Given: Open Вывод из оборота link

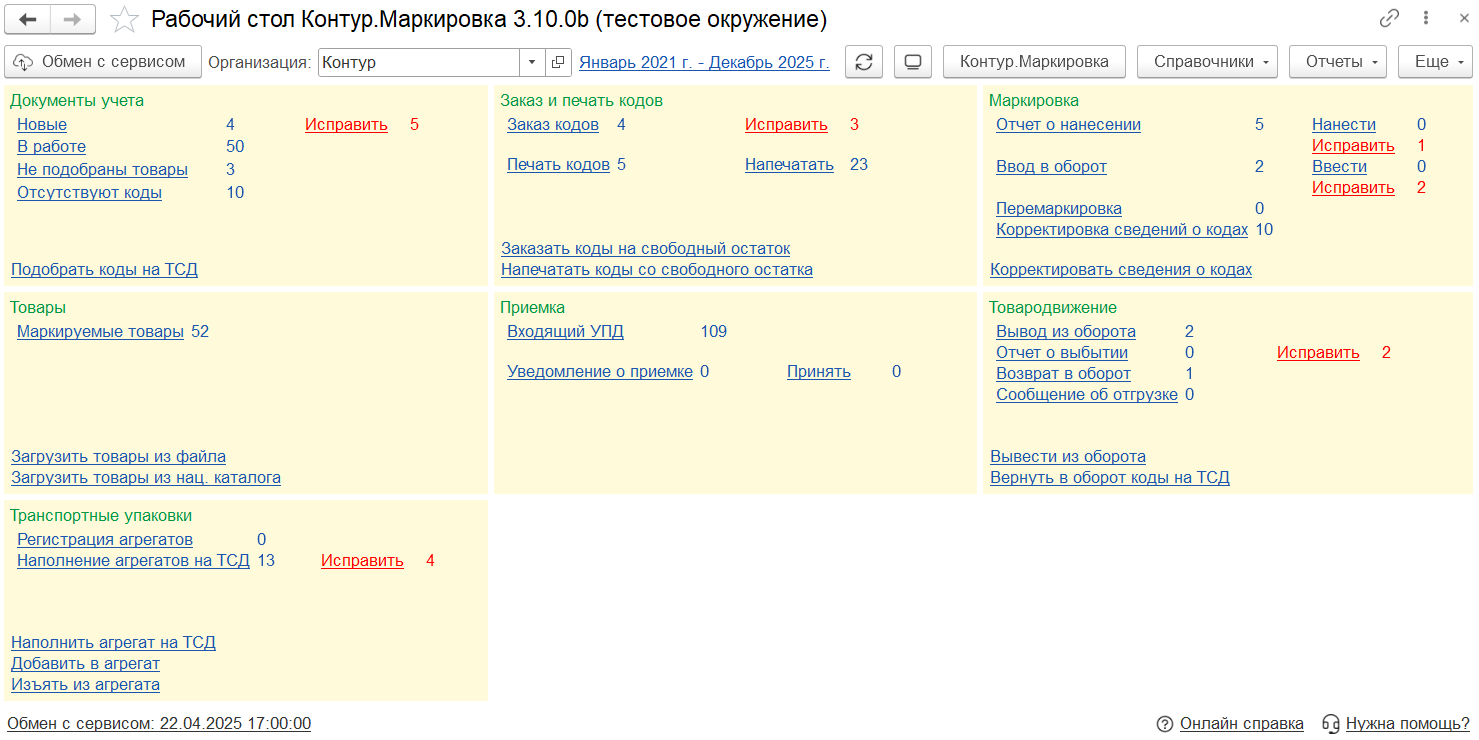Looking at the screenshot, I should [1066, 332].
